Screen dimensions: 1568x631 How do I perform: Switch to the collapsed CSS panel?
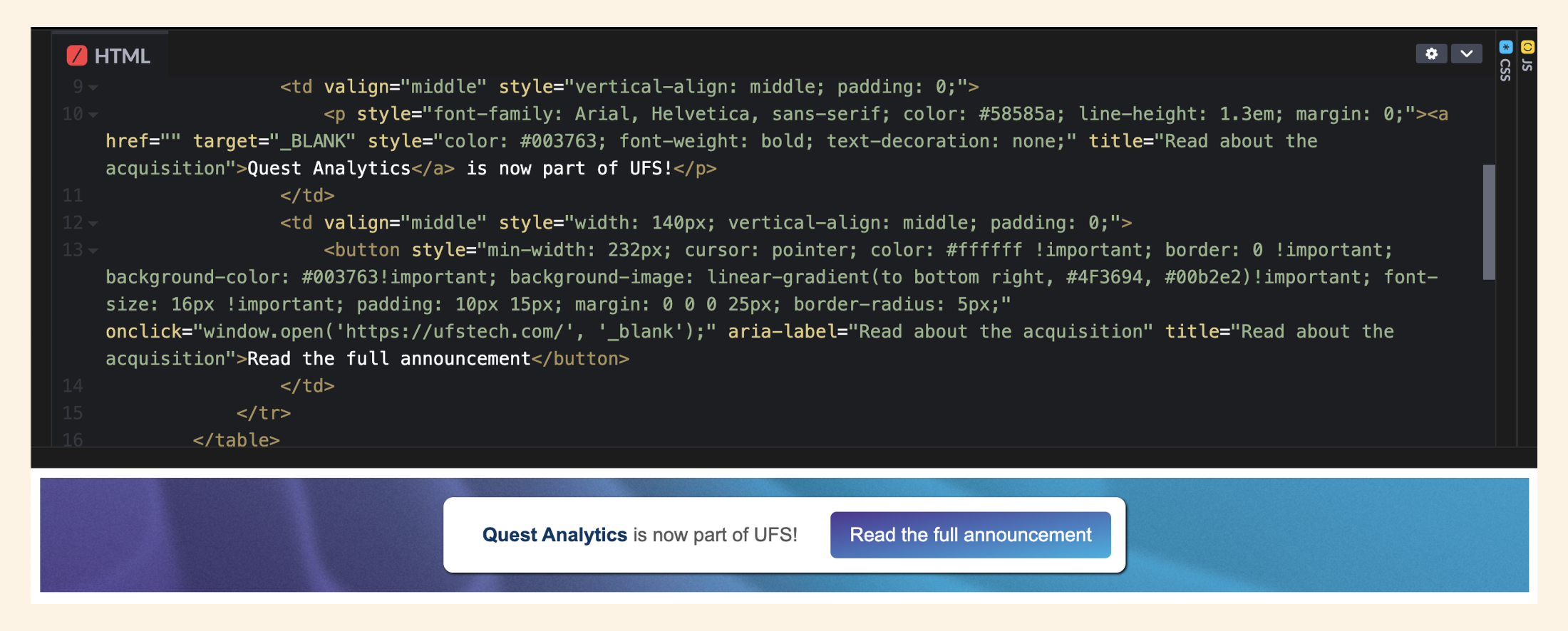click(1505, 69)
